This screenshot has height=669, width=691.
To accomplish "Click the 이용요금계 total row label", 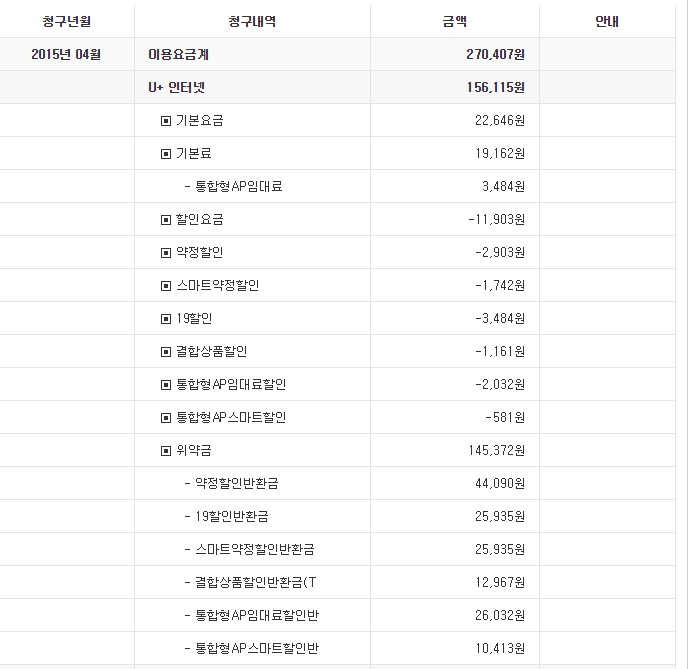I will 178,54.
